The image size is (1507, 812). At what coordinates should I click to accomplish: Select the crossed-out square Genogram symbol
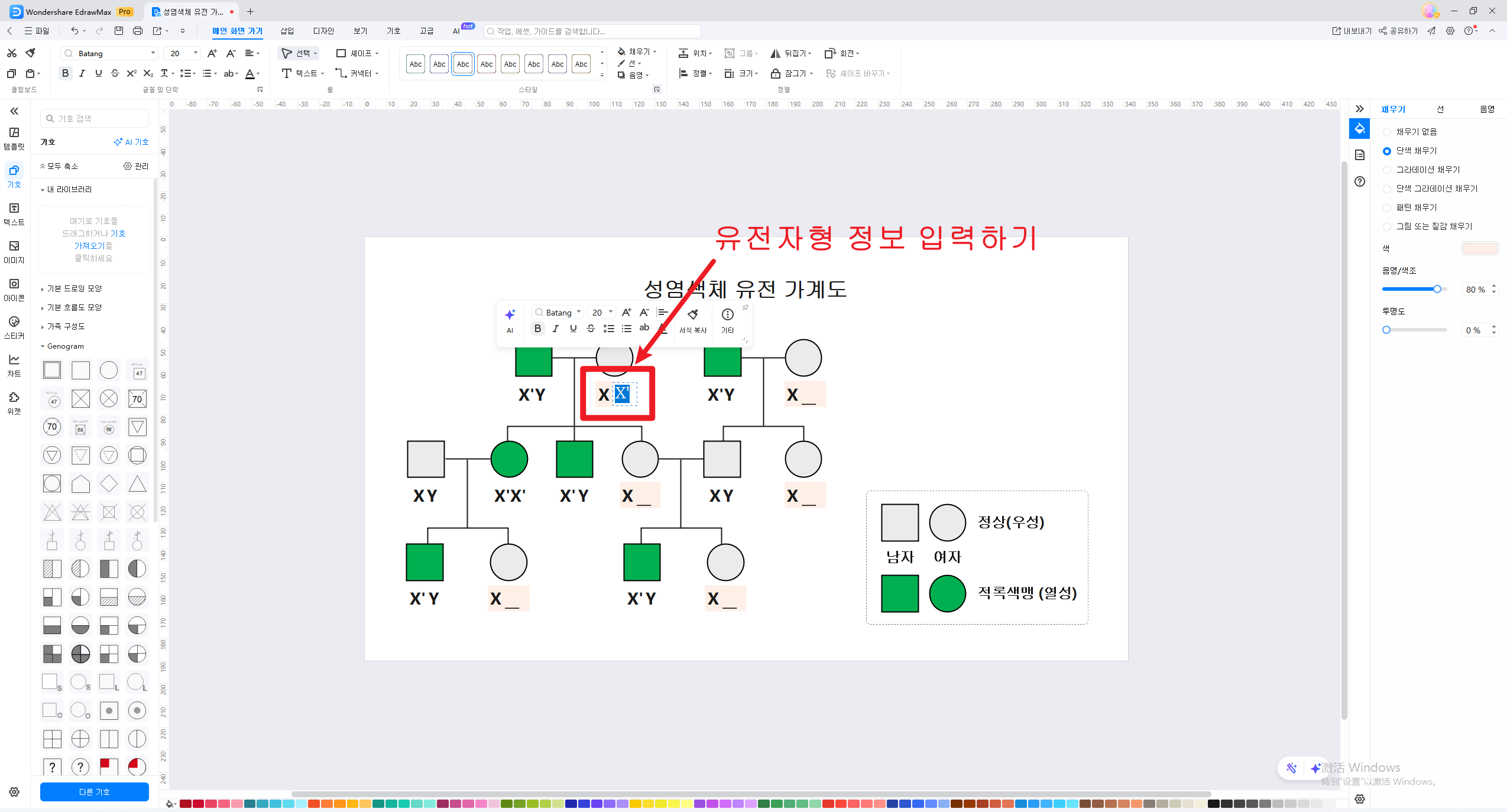point(80,398)
